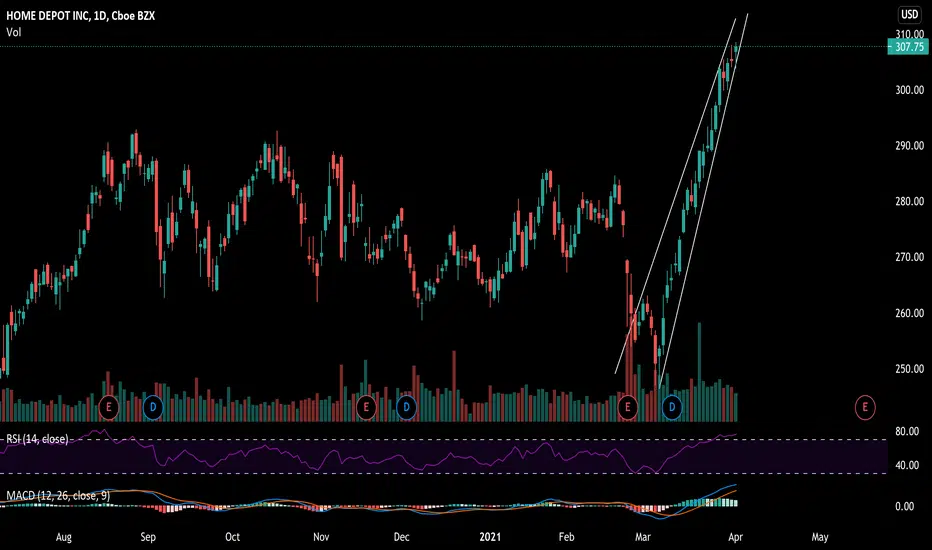
Task: Click the Dec label on time axis
Action: [402, 537]
